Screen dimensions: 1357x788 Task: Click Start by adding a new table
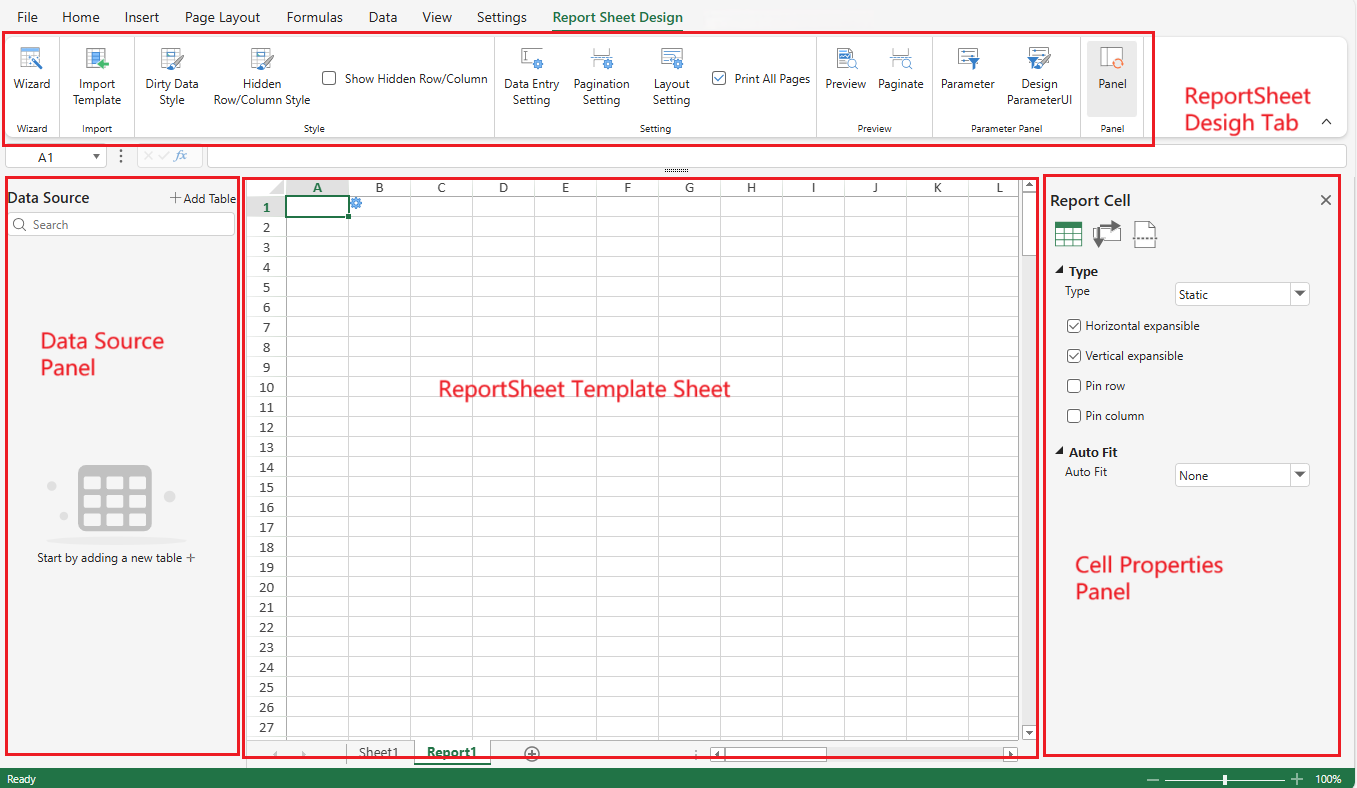point(116,558)
